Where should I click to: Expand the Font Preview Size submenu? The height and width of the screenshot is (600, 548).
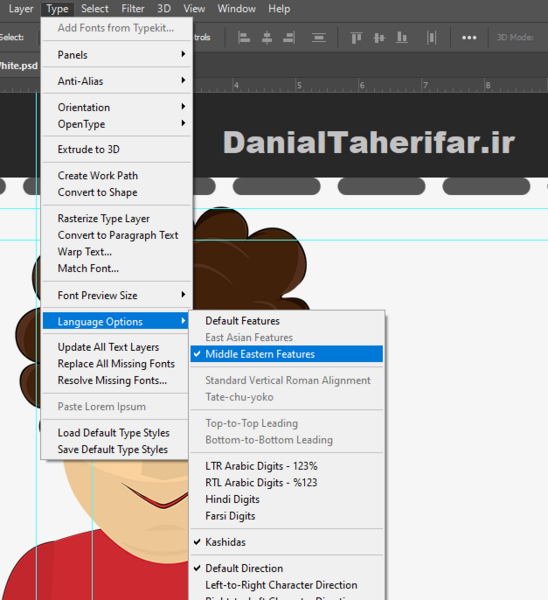click(x=116, y=295)
